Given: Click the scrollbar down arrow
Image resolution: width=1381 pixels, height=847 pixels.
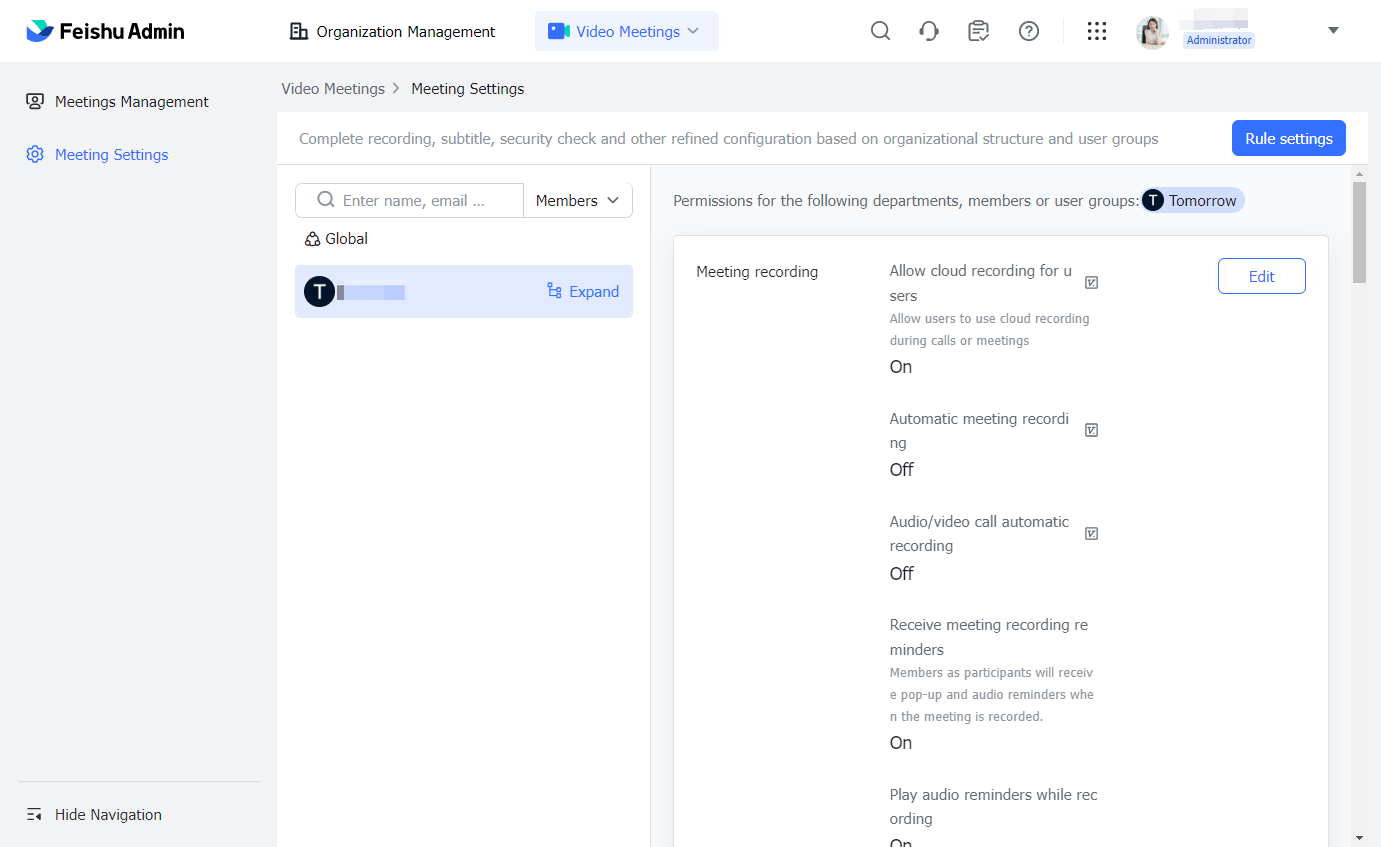Looking at the screenshot, I should pyautogui.click(x=1359, y=837).
